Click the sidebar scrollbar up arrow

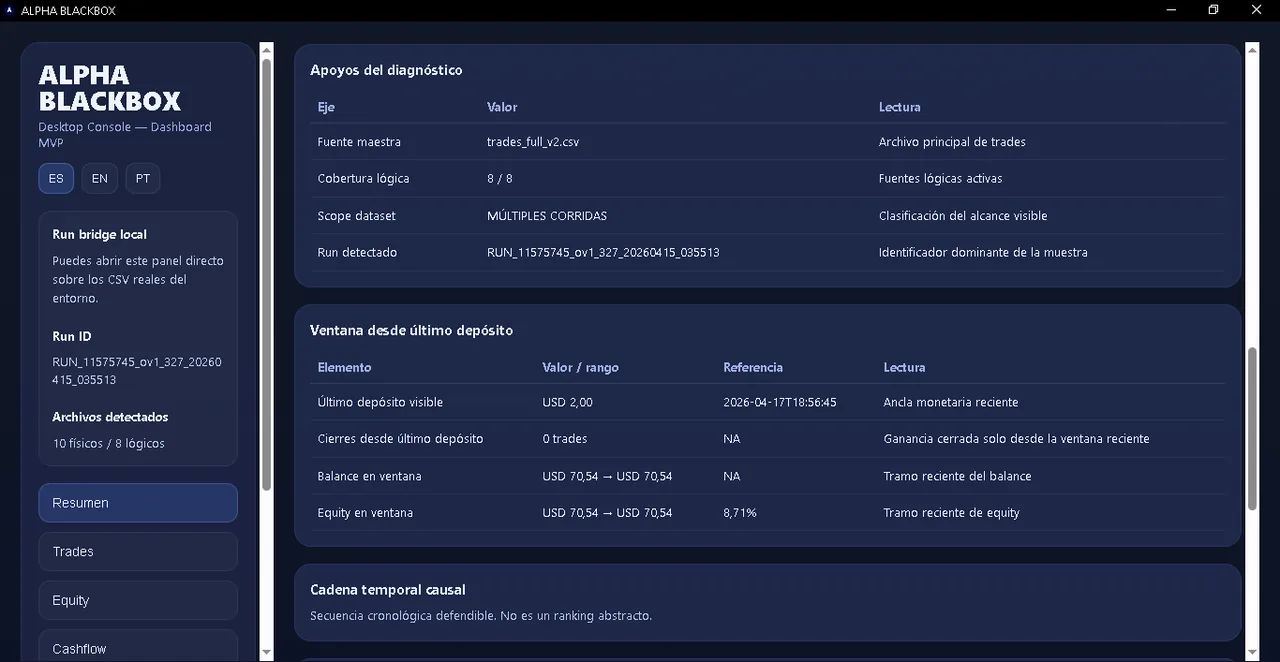266,49
